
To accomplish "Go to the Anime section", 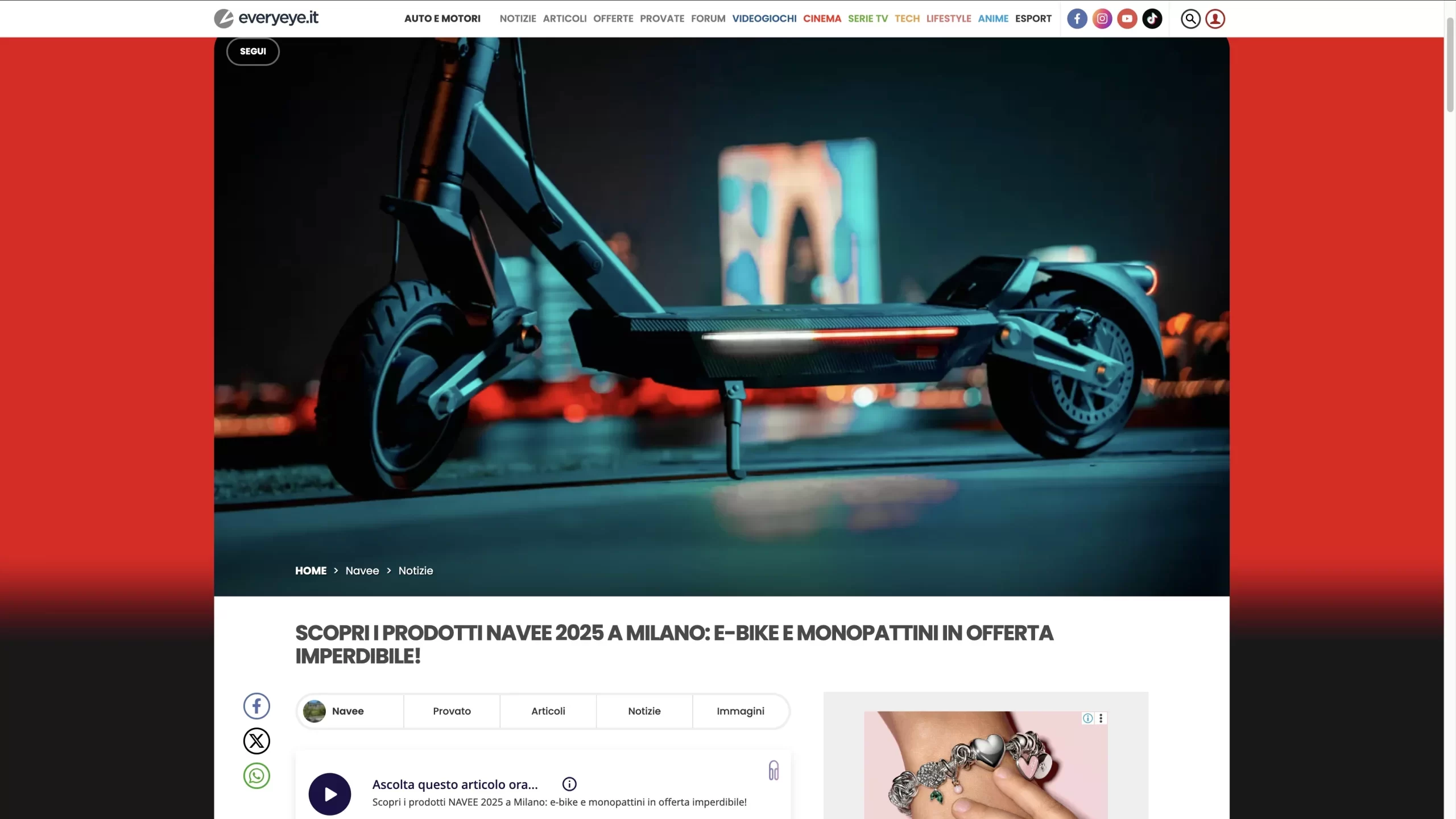I will tap(992, 19).
